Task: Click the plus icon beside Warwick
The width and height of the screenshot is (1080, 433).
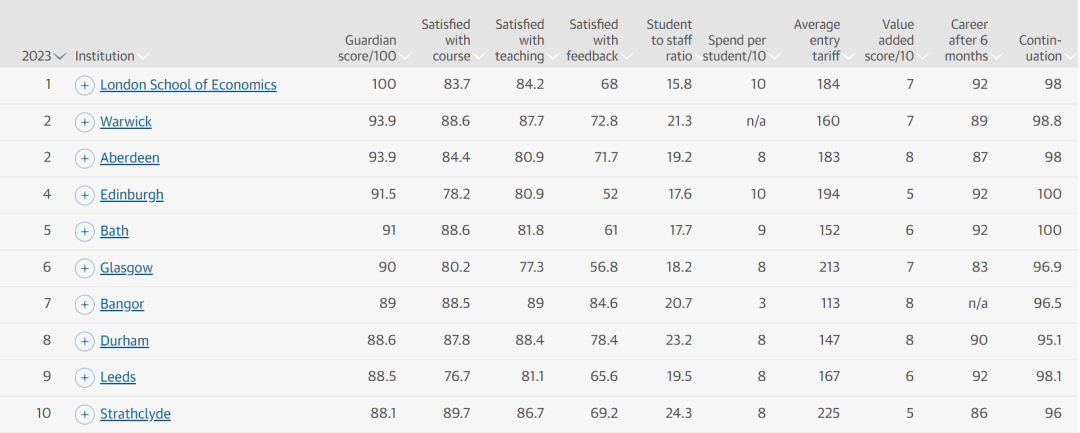Action: [84, 122]
